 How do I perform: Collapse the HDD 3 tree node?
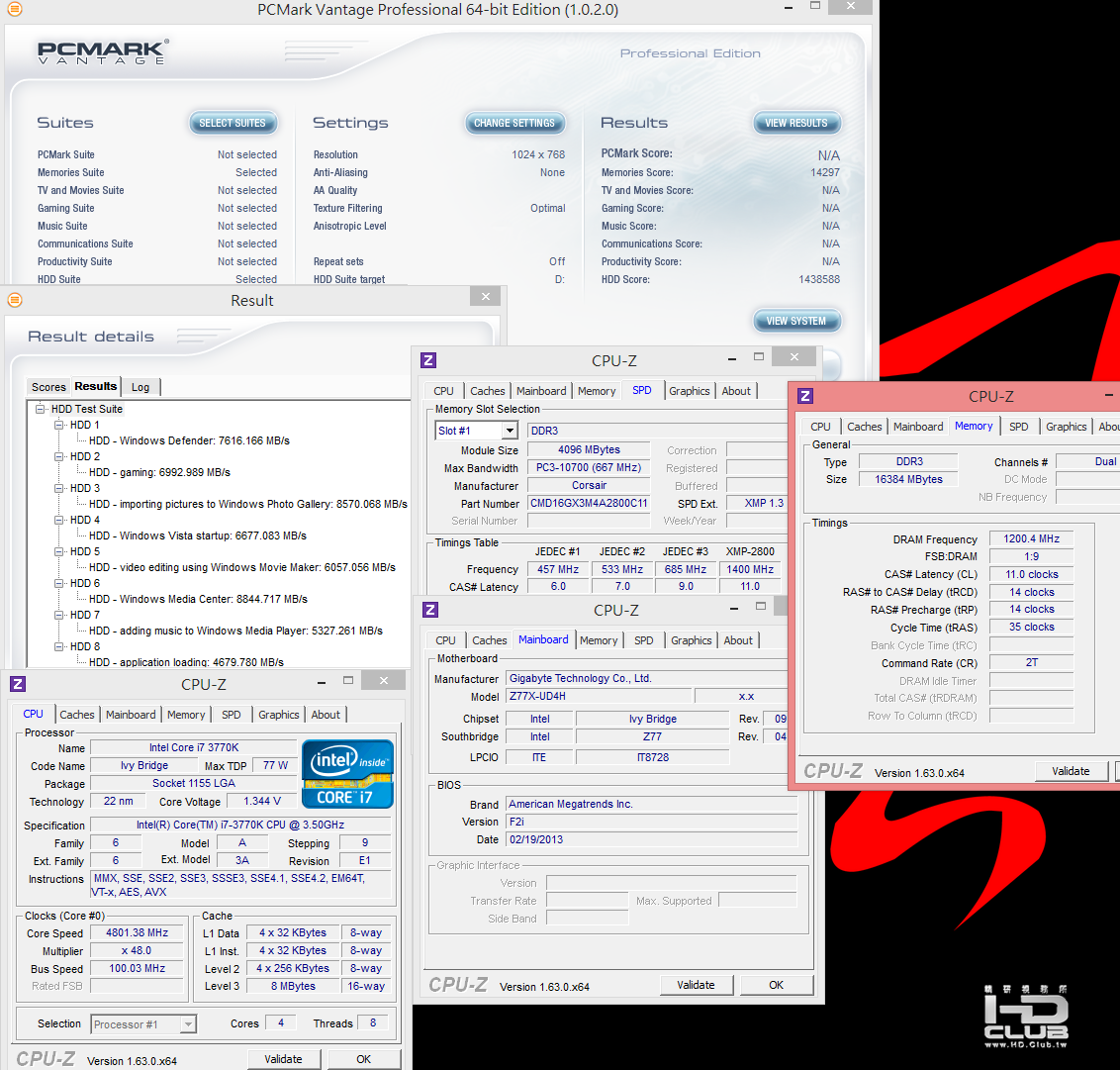(x=59, y=488)
